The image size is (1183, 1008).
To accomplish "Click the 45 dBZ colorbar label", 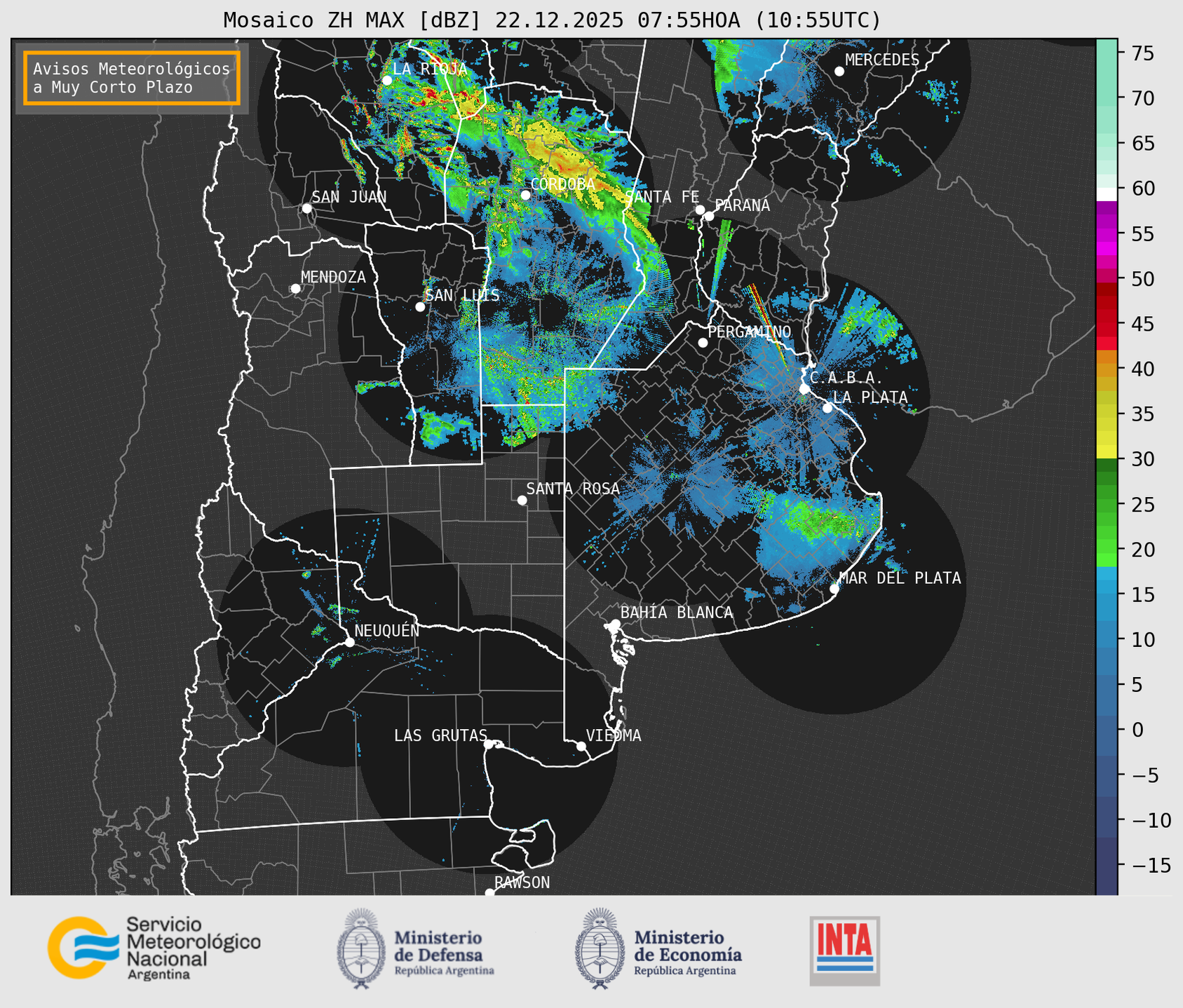I will point(1142,324).
